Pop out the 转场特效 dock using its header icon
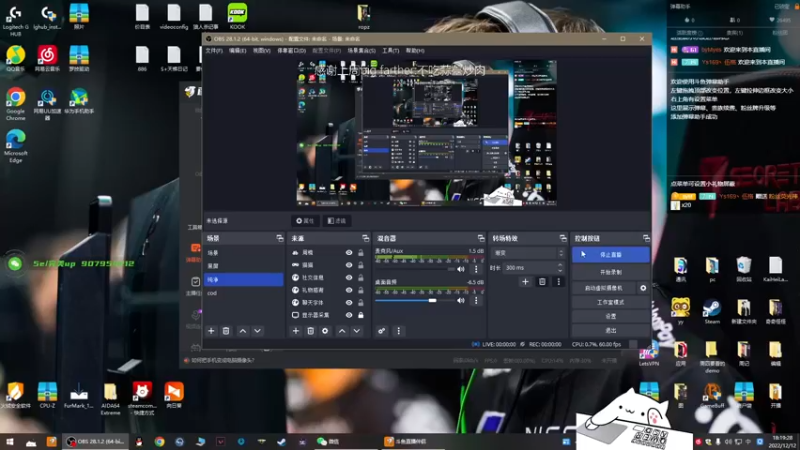The width and height of the screenshot is (800, 450). 563,238
